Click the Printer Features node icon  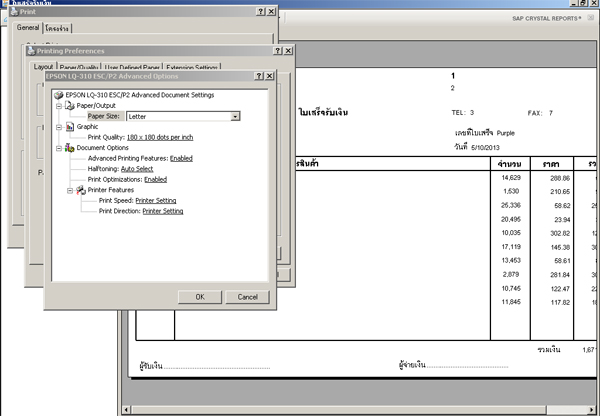(81, 190)
